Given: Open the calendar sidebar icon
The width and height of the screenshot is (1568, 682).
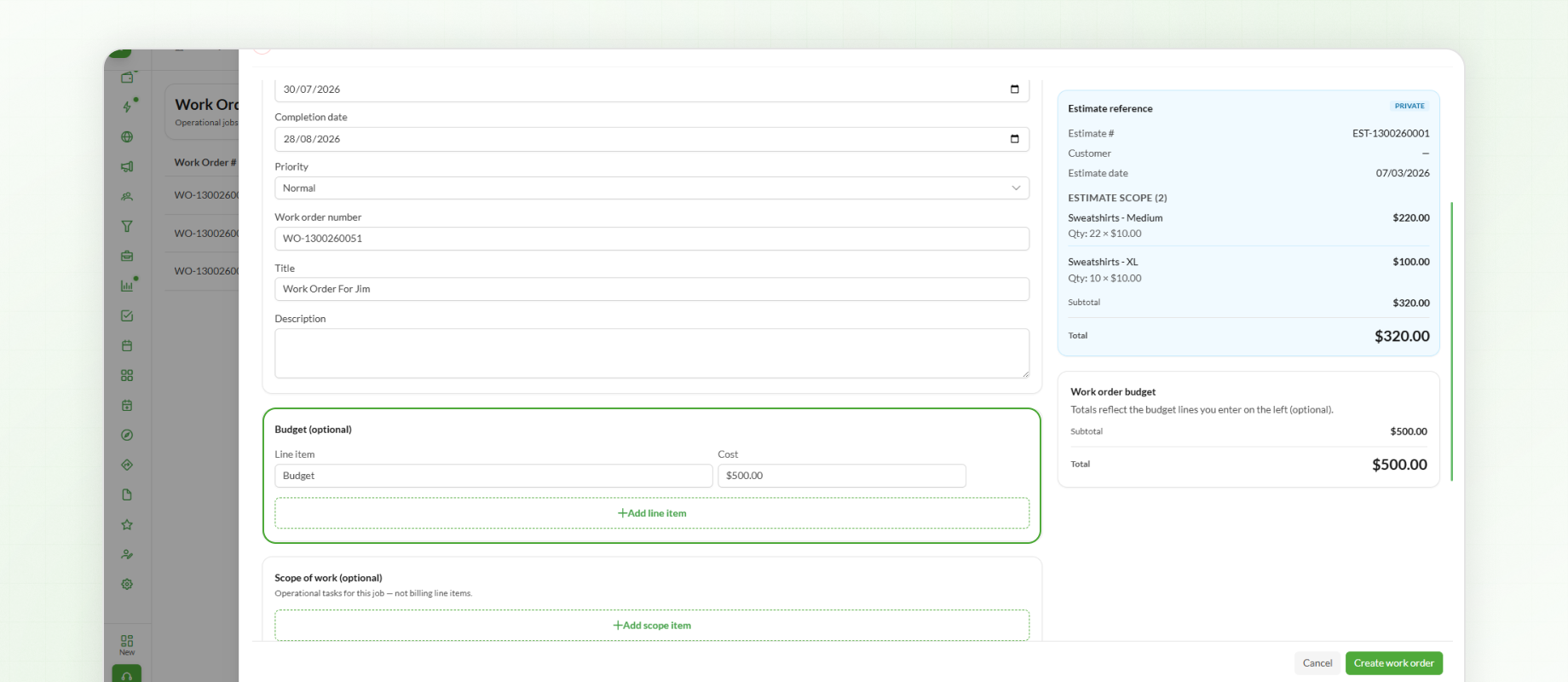Looking at the screenshot, I should click(x=127, y=345).
